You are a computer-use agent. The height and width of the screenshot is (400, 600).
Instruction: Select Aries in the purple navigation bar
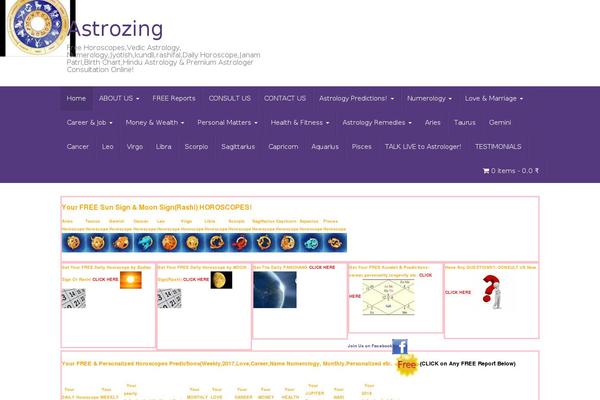[432, 122]
